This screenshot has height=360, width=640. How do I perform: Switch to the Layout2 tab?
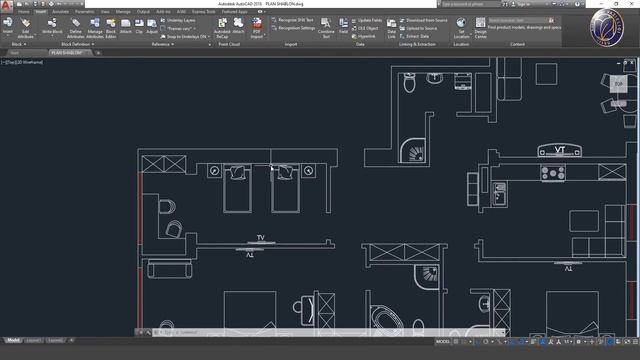pos(55,340)
